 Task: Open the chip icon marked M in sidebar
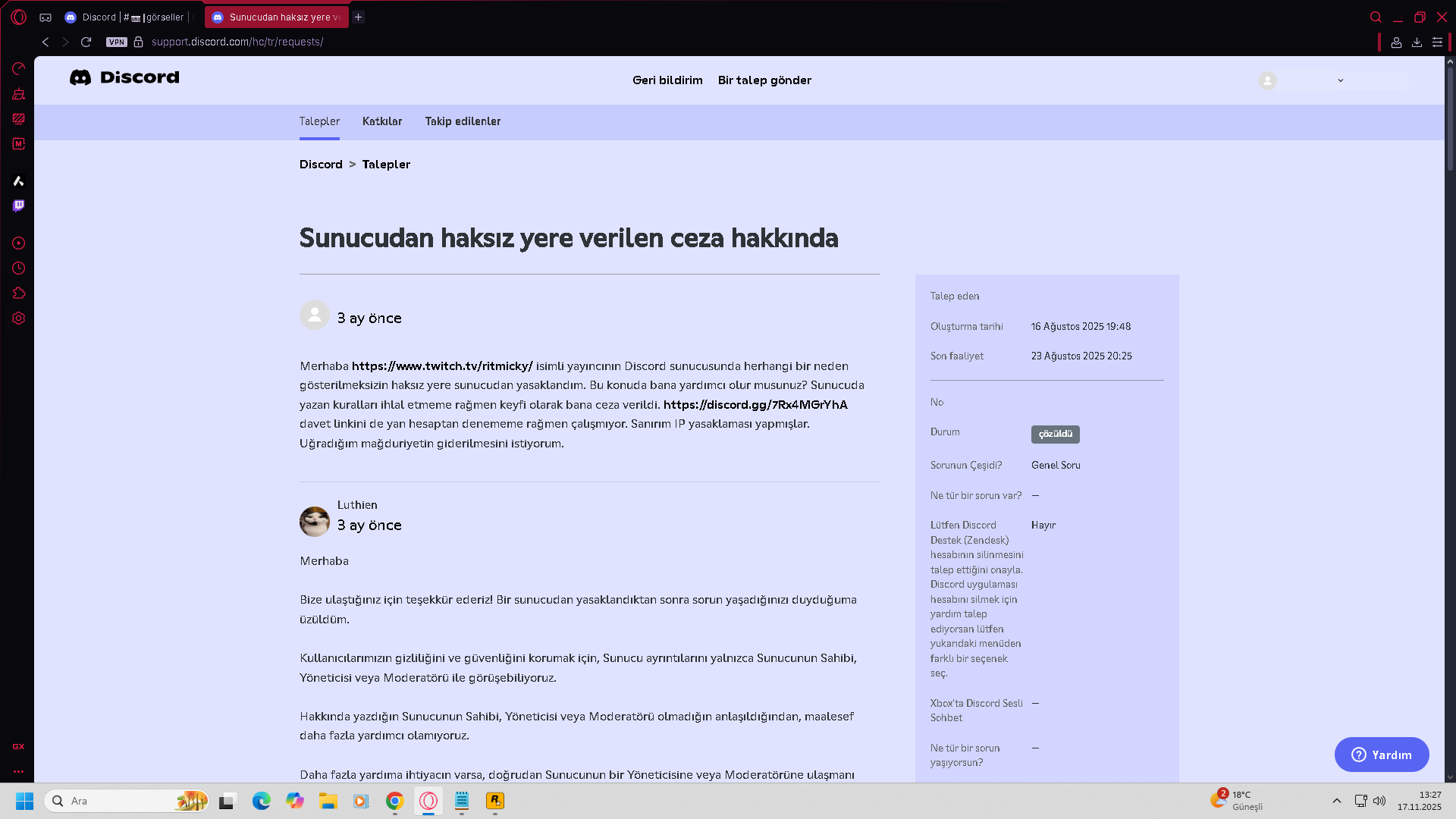point(19,143)
